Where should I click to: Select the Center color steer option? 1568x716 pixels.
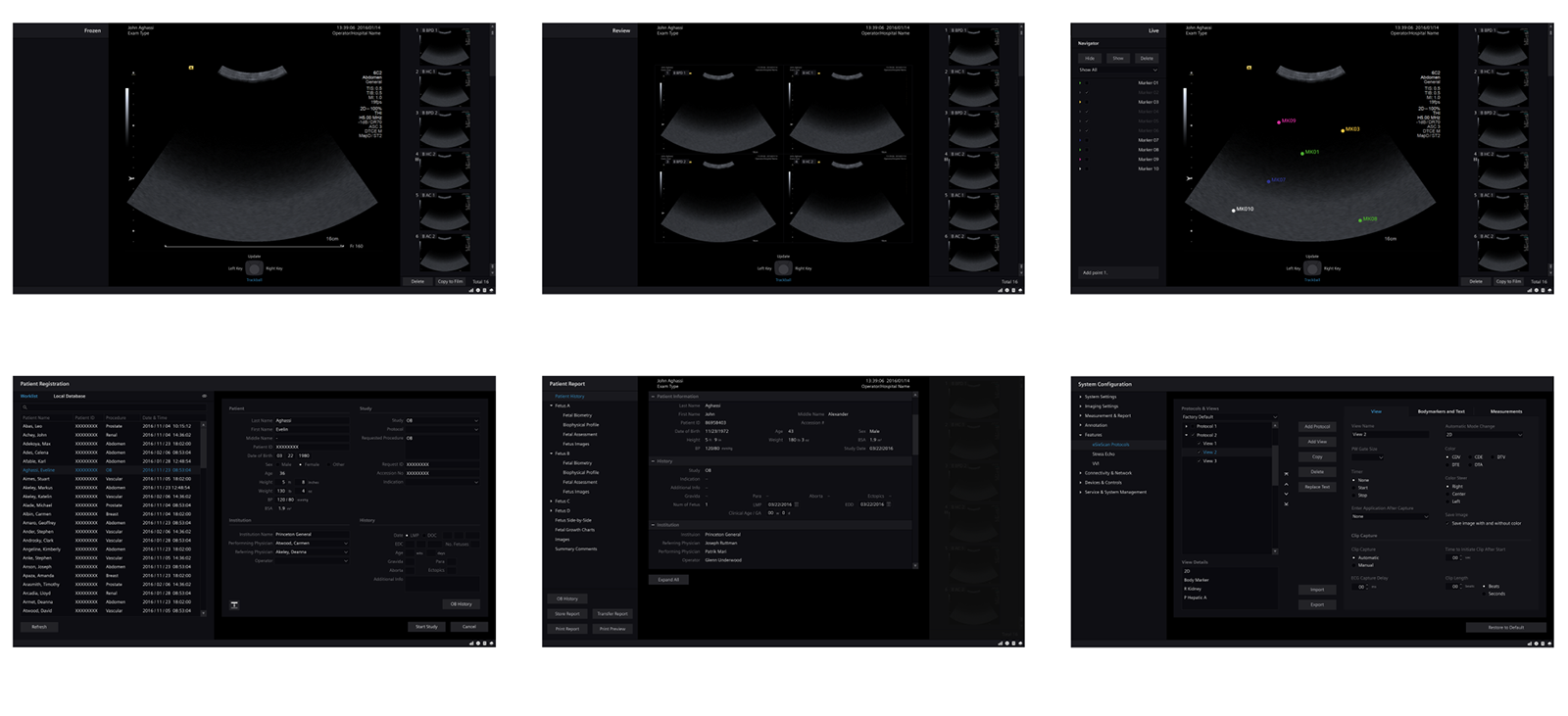(x=1448, y=494)
